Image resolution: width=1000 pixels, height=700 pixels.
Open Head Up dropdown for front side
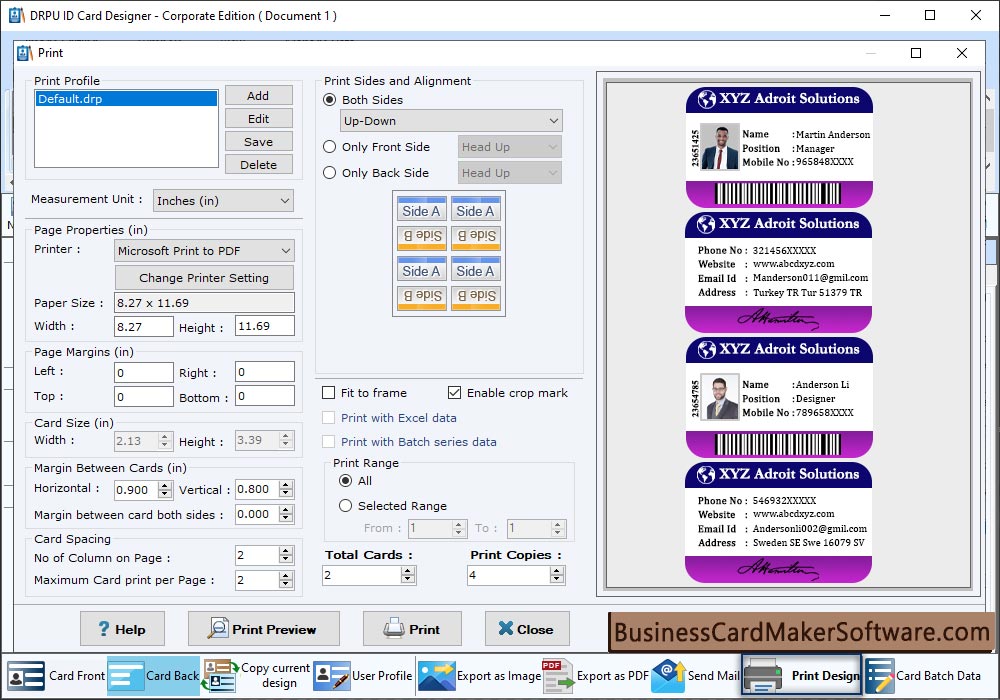tap(510, 147)
